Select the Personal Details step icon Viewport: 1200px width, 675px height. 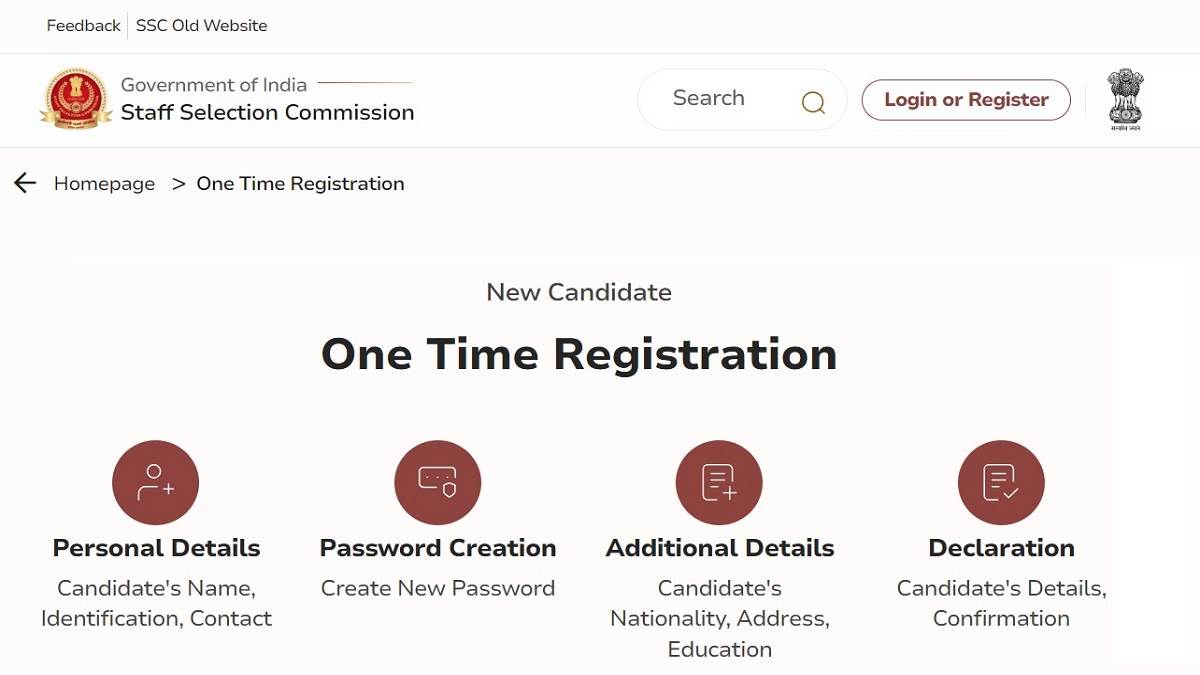click(155, 483)
